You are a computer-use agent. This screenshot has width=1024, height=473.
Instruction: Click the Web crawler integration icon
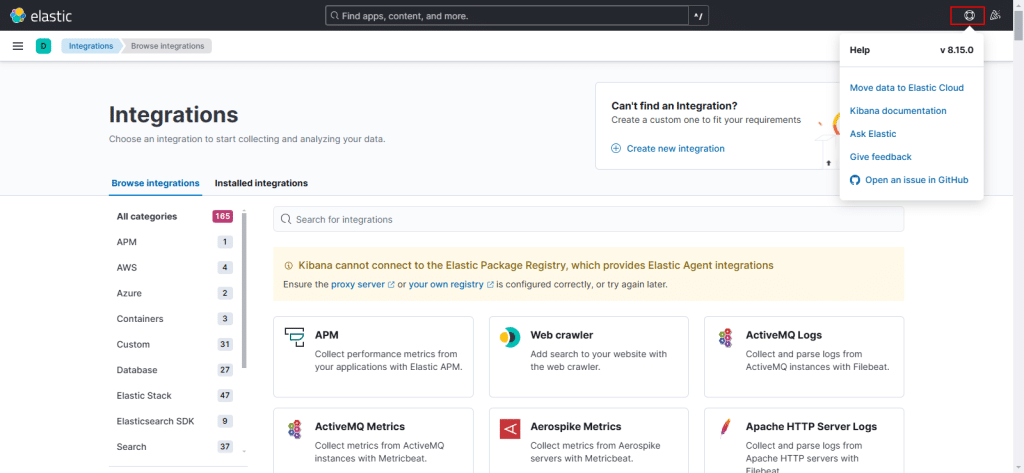pyautogui.click(x=510, y=337)
